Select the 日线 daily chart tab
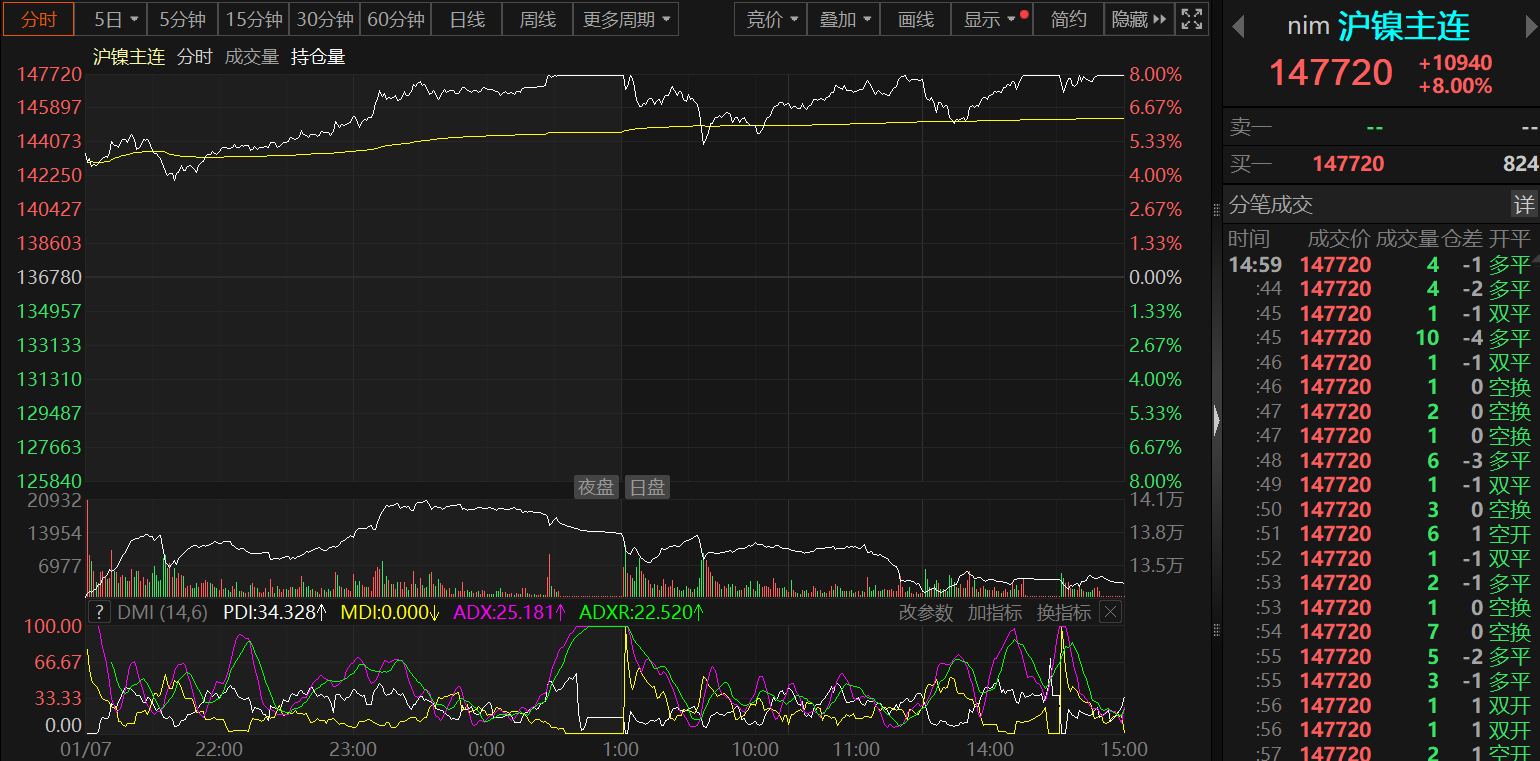The image size is (1540, 761). (x=467, y=19)
